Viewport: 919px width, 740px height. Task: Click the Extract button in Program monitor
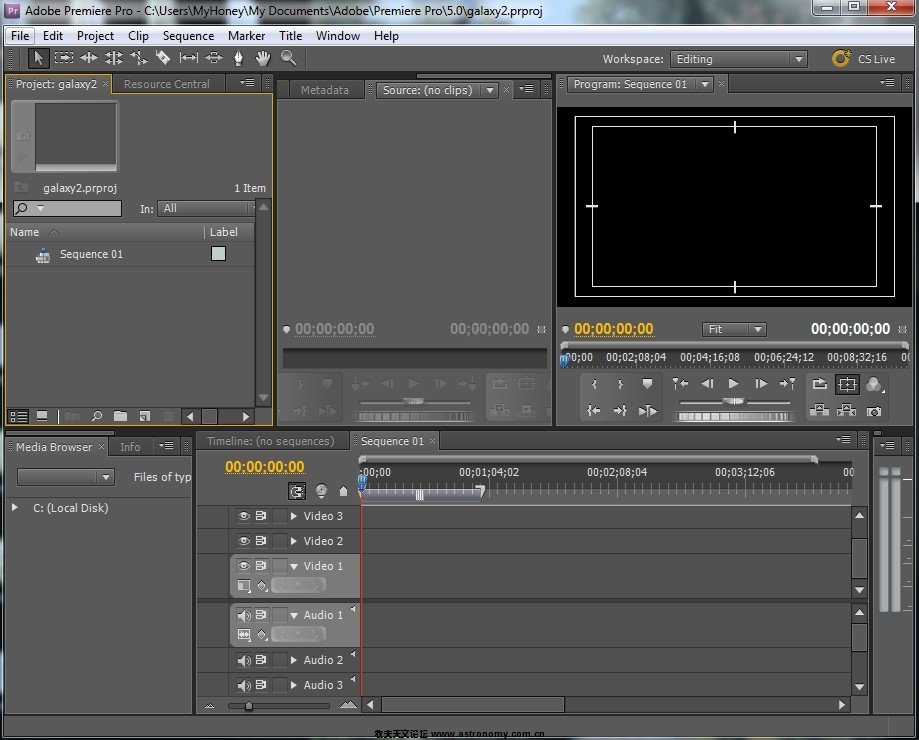coord(846,411)
